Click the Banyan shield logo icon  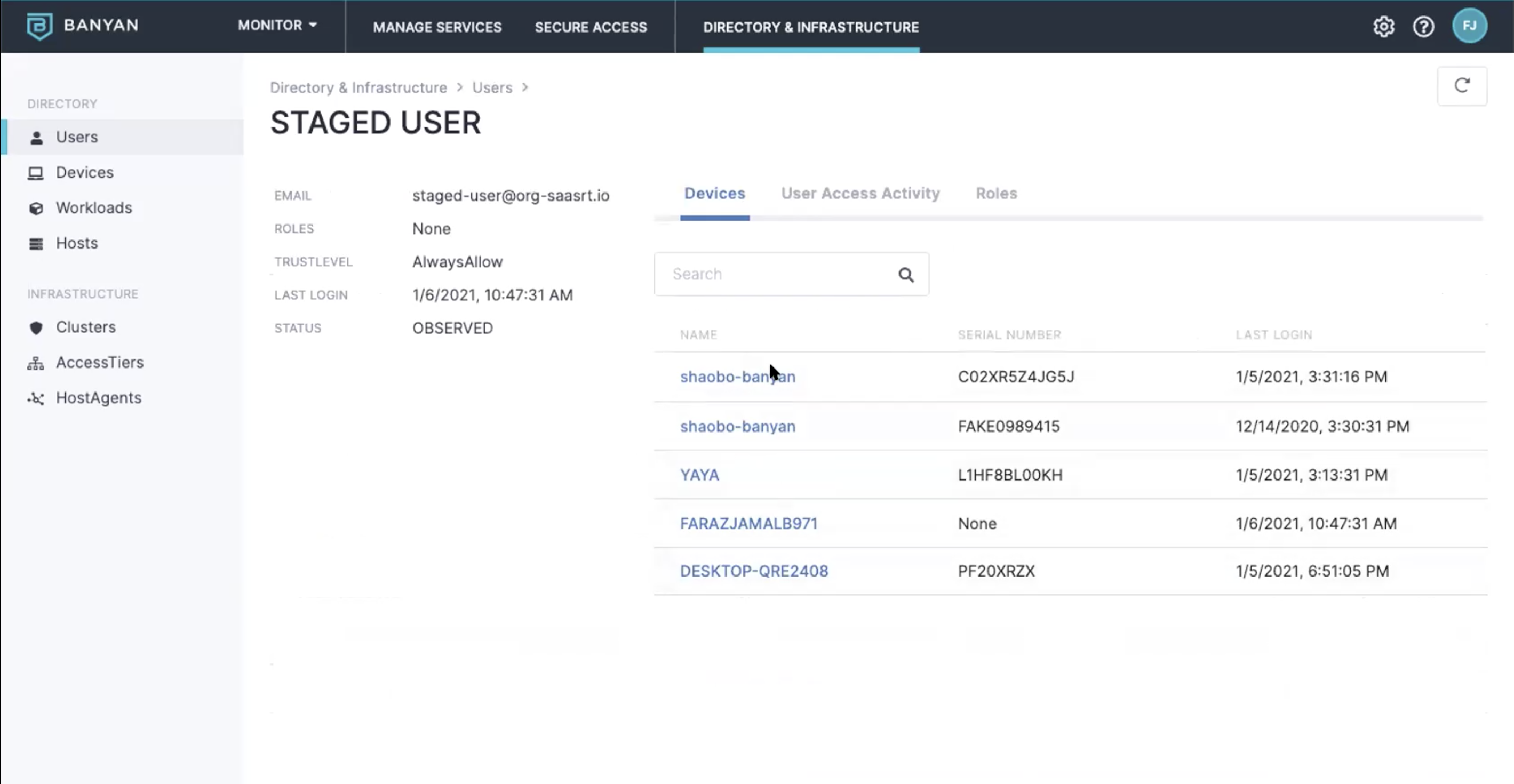click(x=39, y=26)
